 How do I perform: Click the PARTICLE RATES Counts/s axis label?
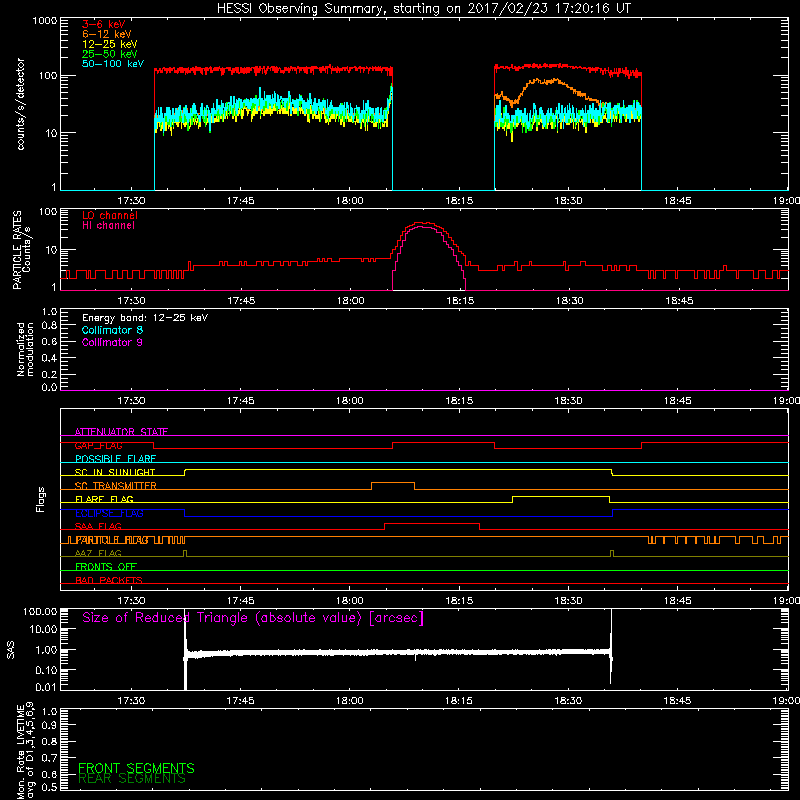click(22, 249)
